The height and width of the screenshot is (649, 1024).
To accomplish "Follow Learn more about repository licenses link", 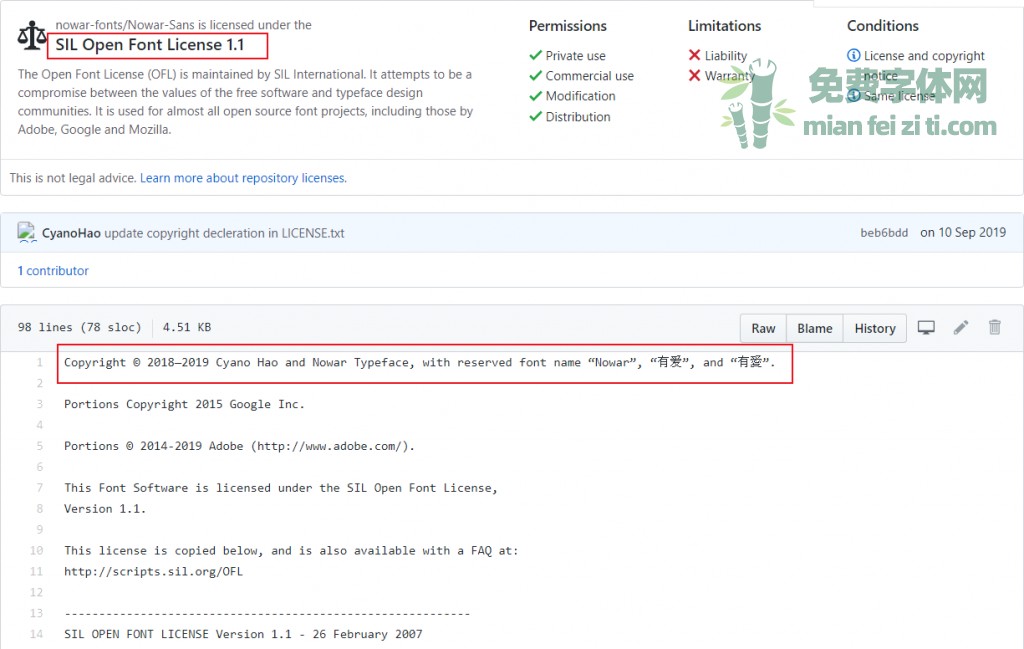I will point(243,178).
